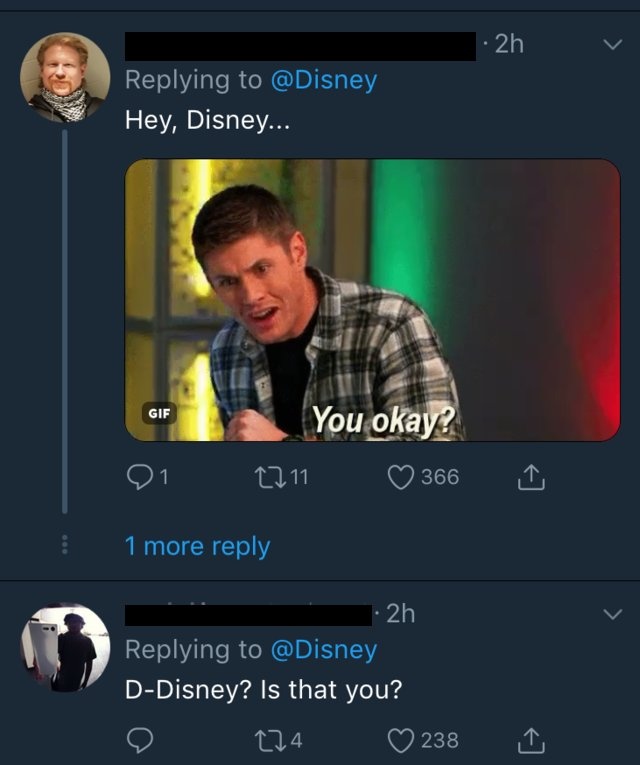Play the "You okay?" GIF
Screen dimensions: 640x765
point(372,300)
